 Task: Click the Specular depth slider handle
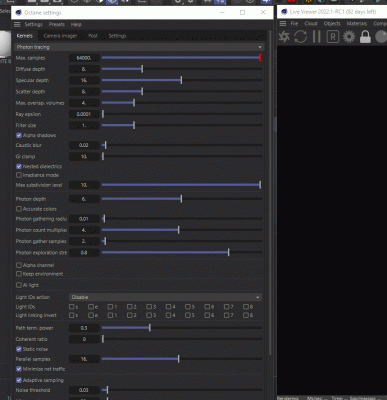pyautogui.click(x=181, y=80)
